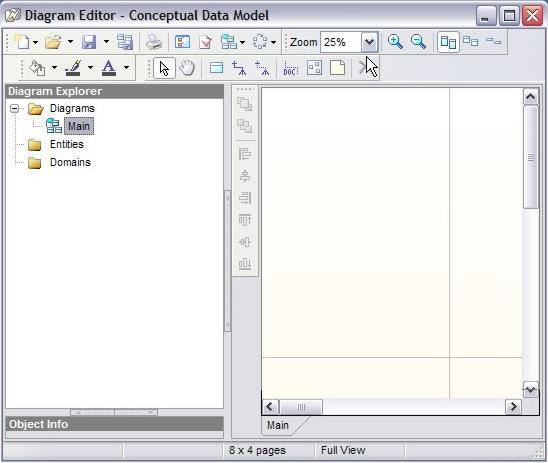This screenshot has height=463, width=548.
Task: Click the Center Vertically align icon
Action: 245,242
